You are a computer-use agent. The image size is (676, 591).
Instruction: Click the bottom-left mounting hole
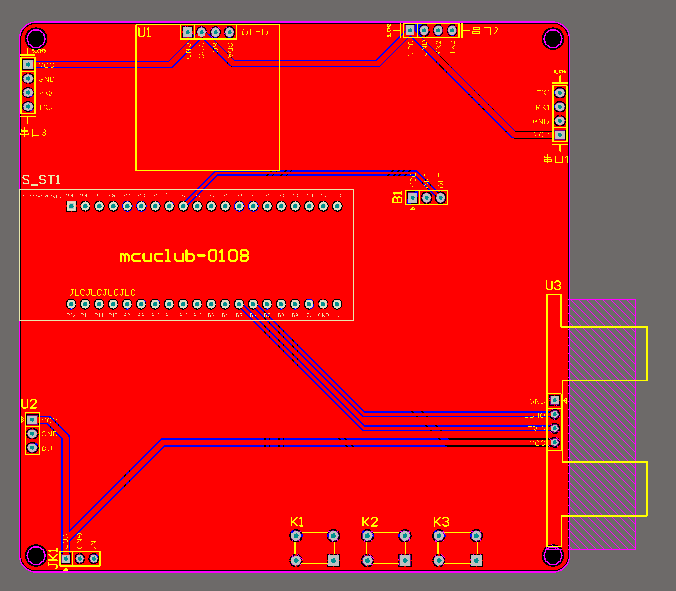click(36, 555)
